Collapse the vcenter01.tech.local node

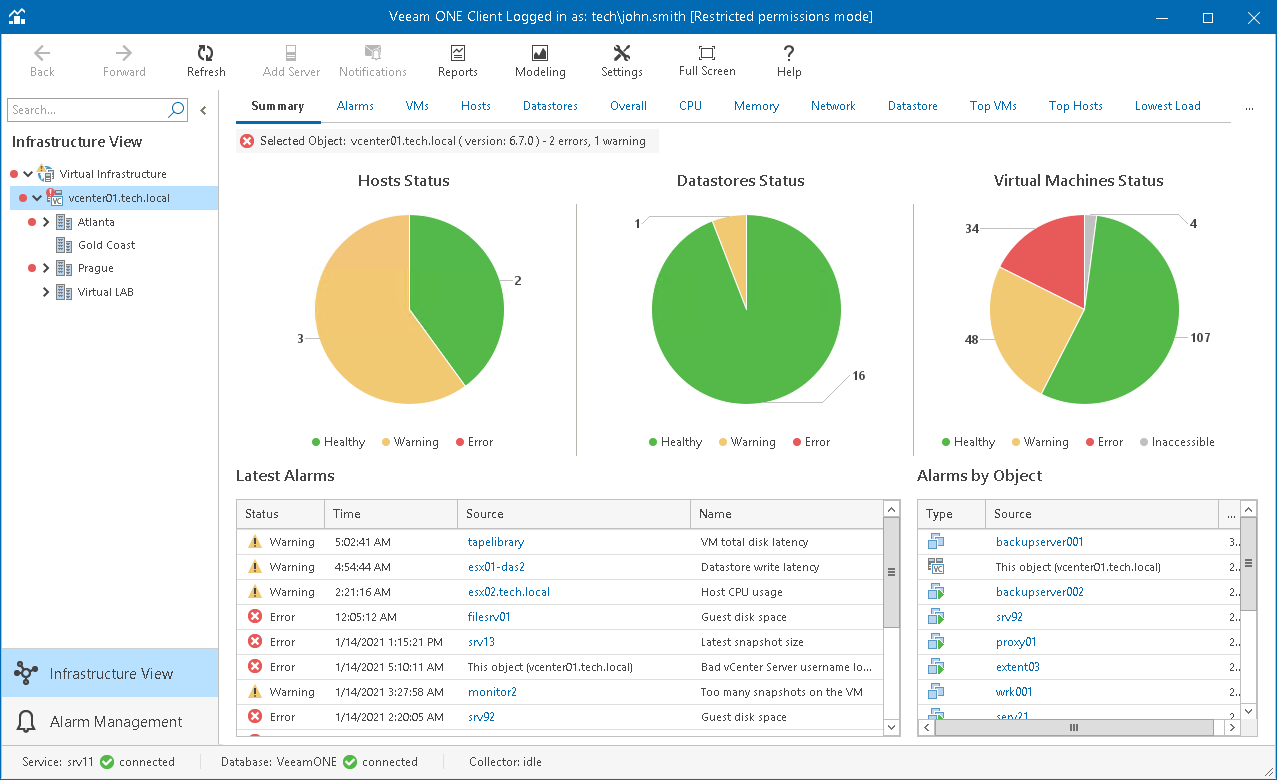tap(37, 198)
